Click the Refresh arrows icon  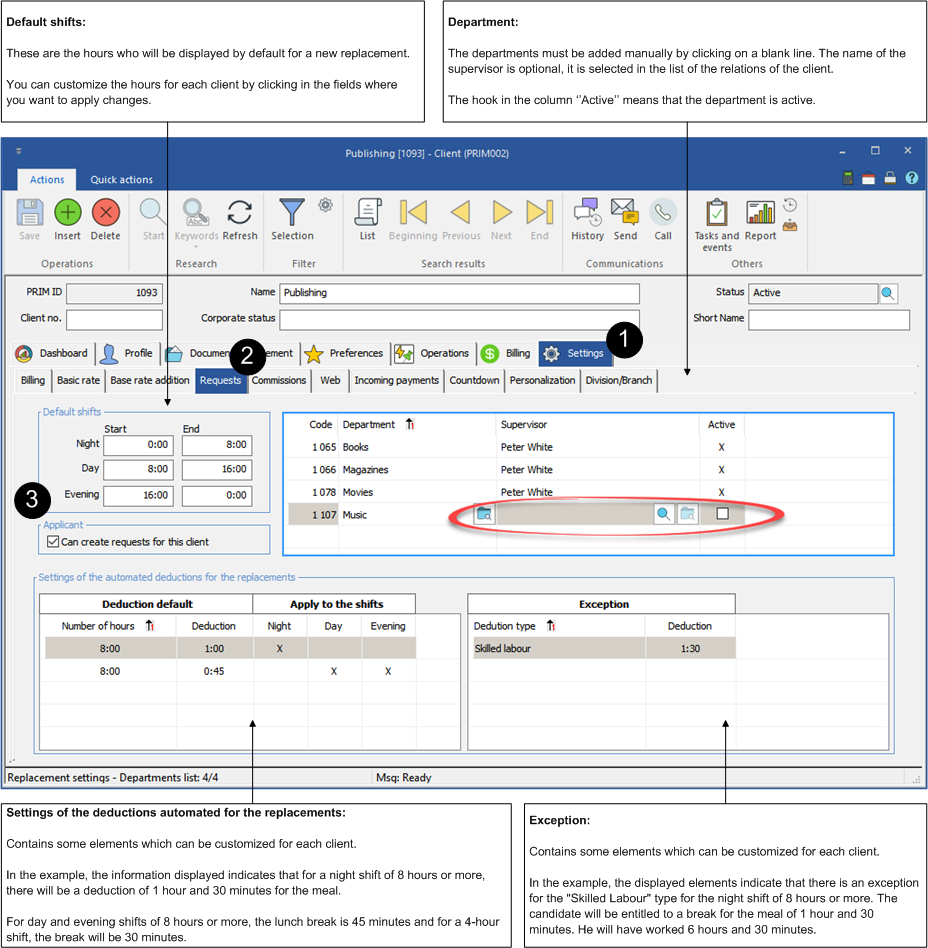tap(240, 213)
